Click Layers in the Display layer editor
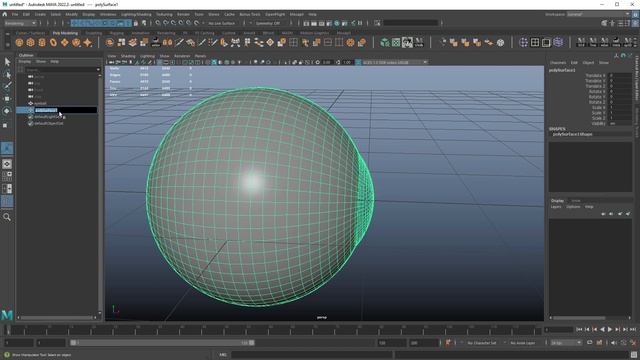This screenshot has height=360, width=640. coord(556,207)
